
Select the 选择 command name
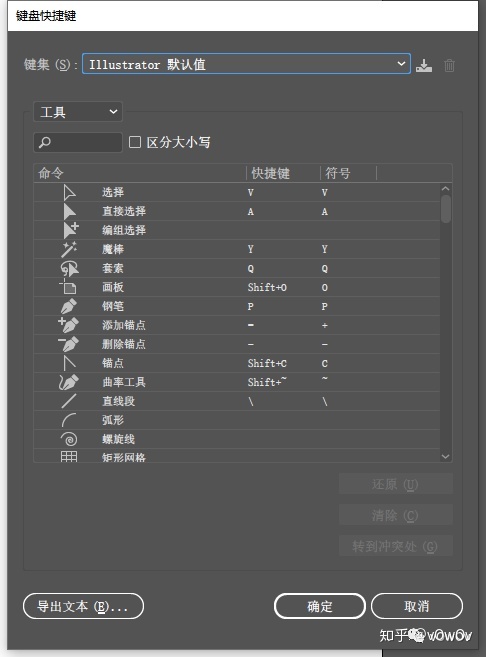click(x=113, y=192)
